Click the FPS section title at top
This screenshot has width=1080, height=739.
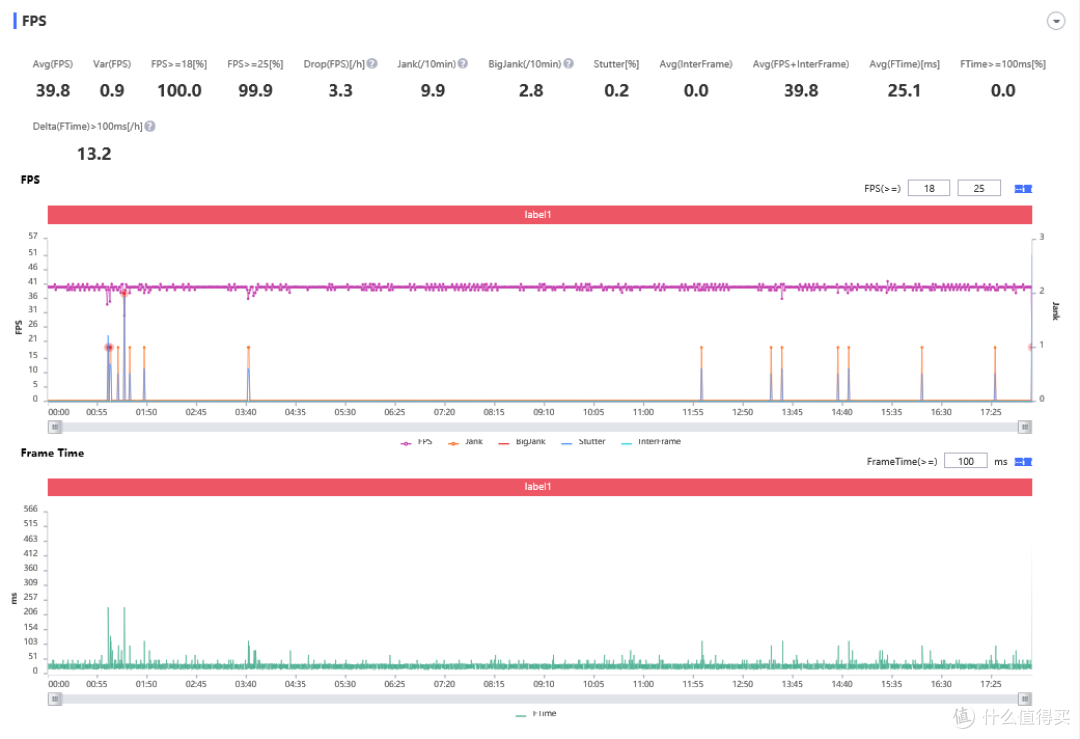(x=34, y=21)
